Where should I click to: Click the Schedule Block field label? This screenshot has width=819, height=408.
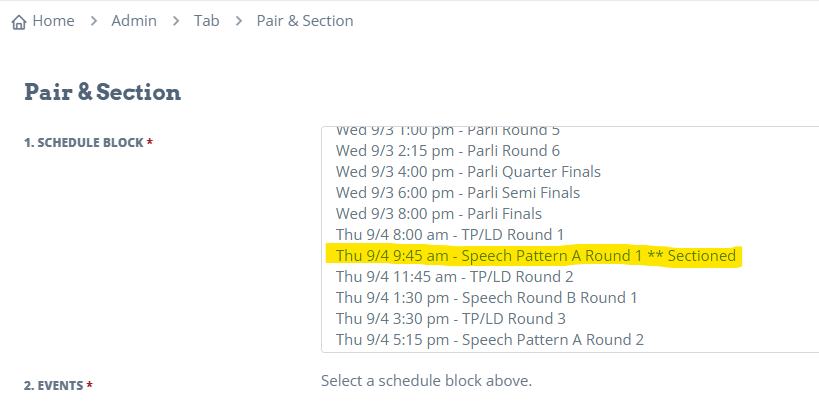[88, 143]
